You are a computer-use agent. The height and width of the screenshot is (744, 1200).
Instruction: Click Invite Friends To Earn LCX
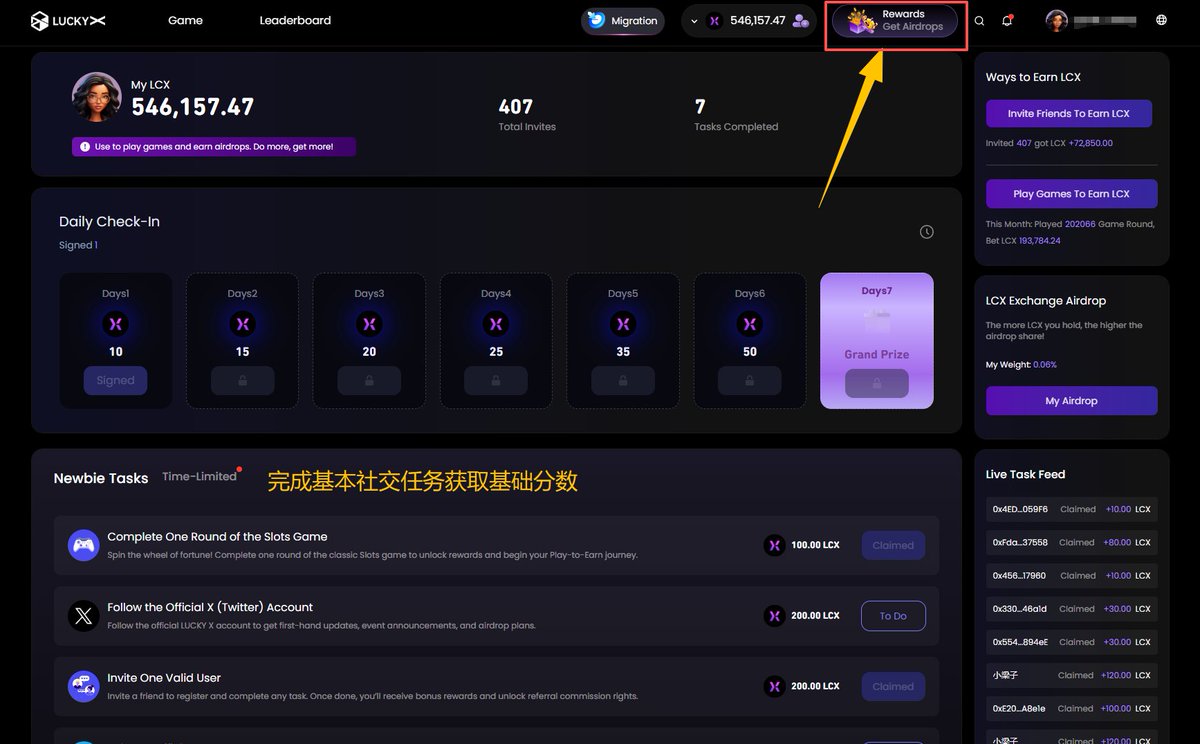pos(1069,113)
